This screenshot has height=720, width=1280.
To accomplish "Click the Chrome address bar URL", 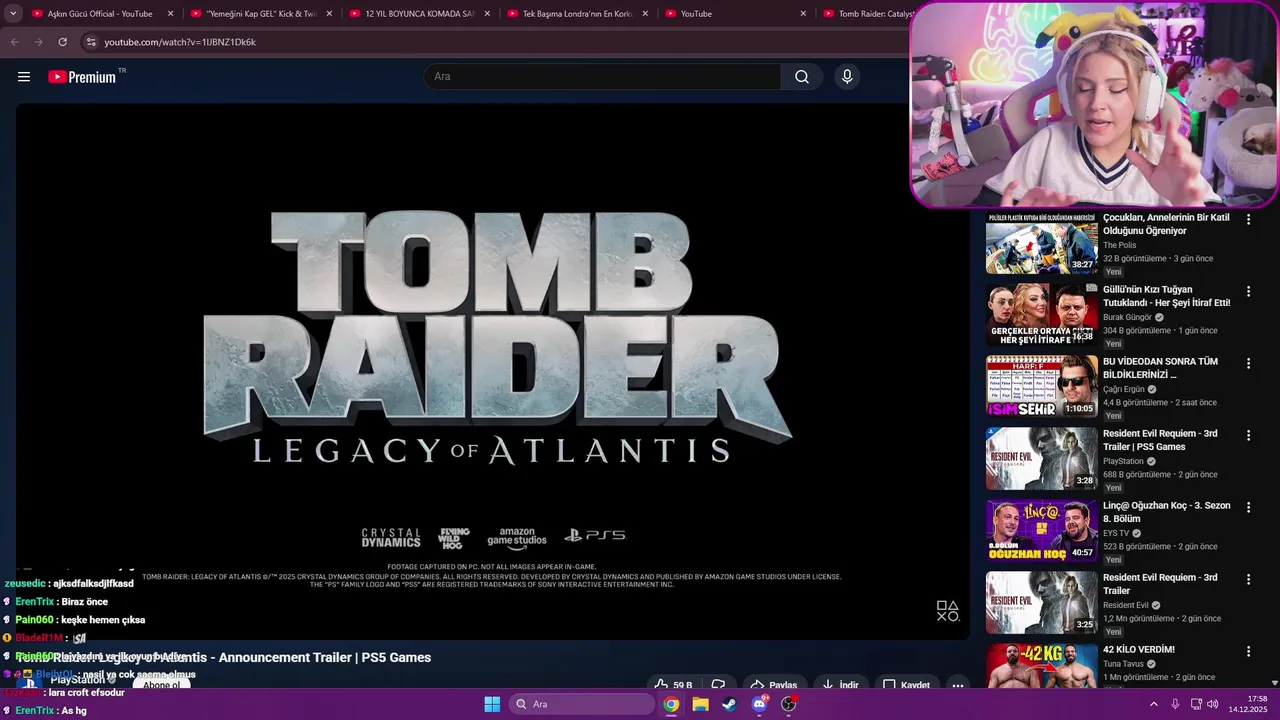I will click(180, 42).
